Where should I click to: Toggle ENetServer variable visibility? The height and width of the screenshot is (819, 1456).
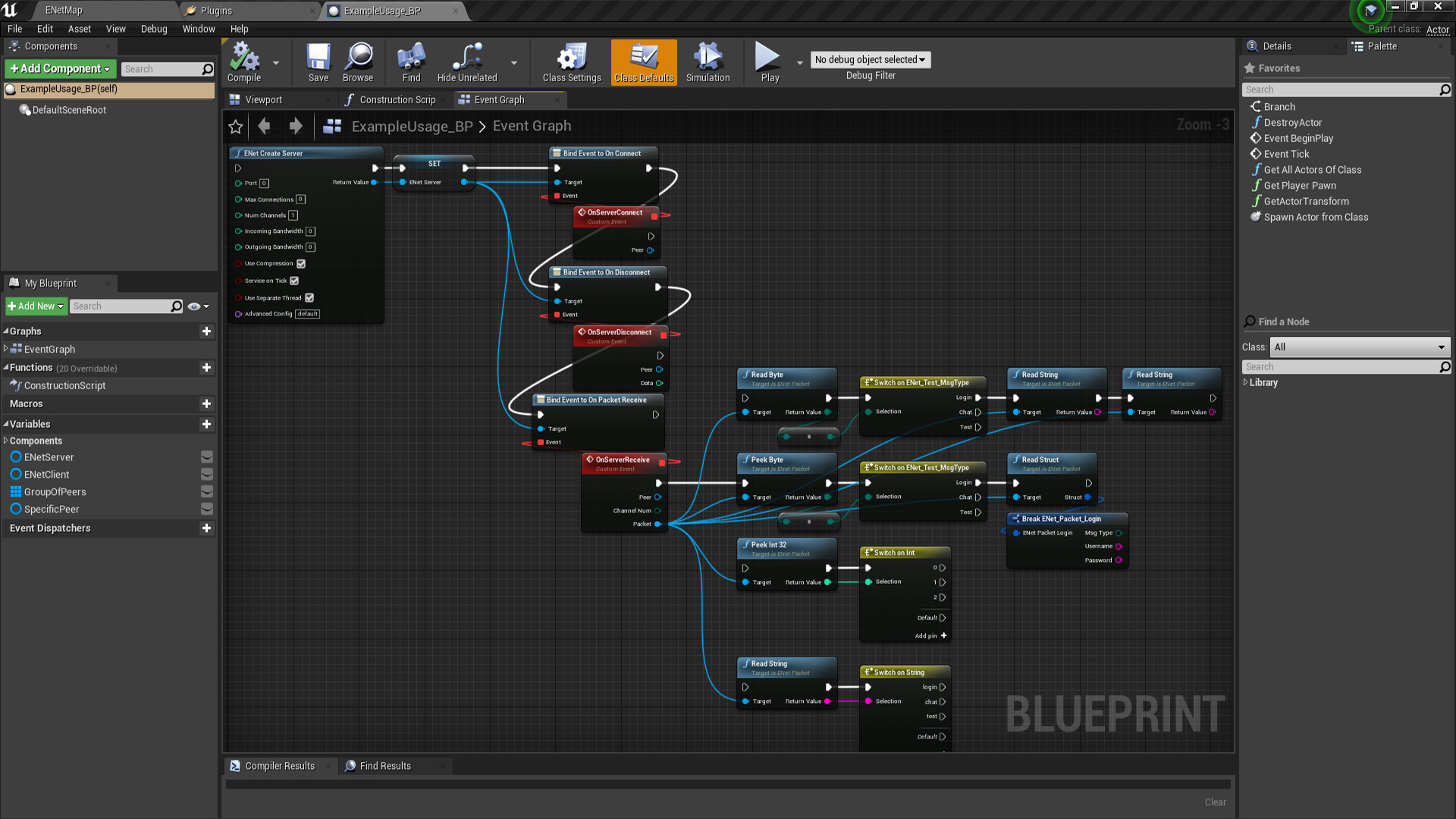pyautogui.click(x=206, y=457)
